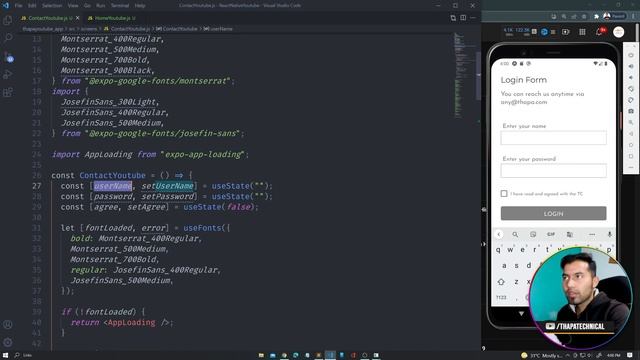Click the Windows Start button
Screen dimensions: 640x360
click(6, 355)
